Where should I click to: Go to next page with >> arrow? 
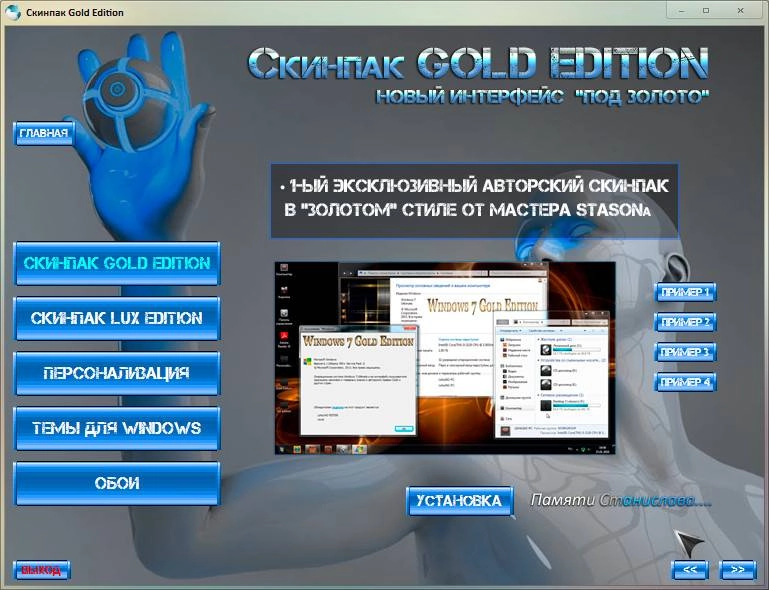tap(737, 570)
